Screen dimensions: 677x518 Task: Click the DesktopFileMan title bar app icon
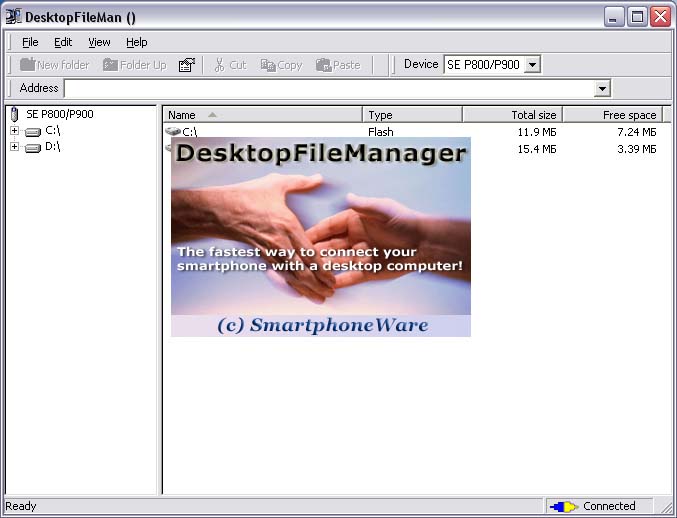[14, 17]
